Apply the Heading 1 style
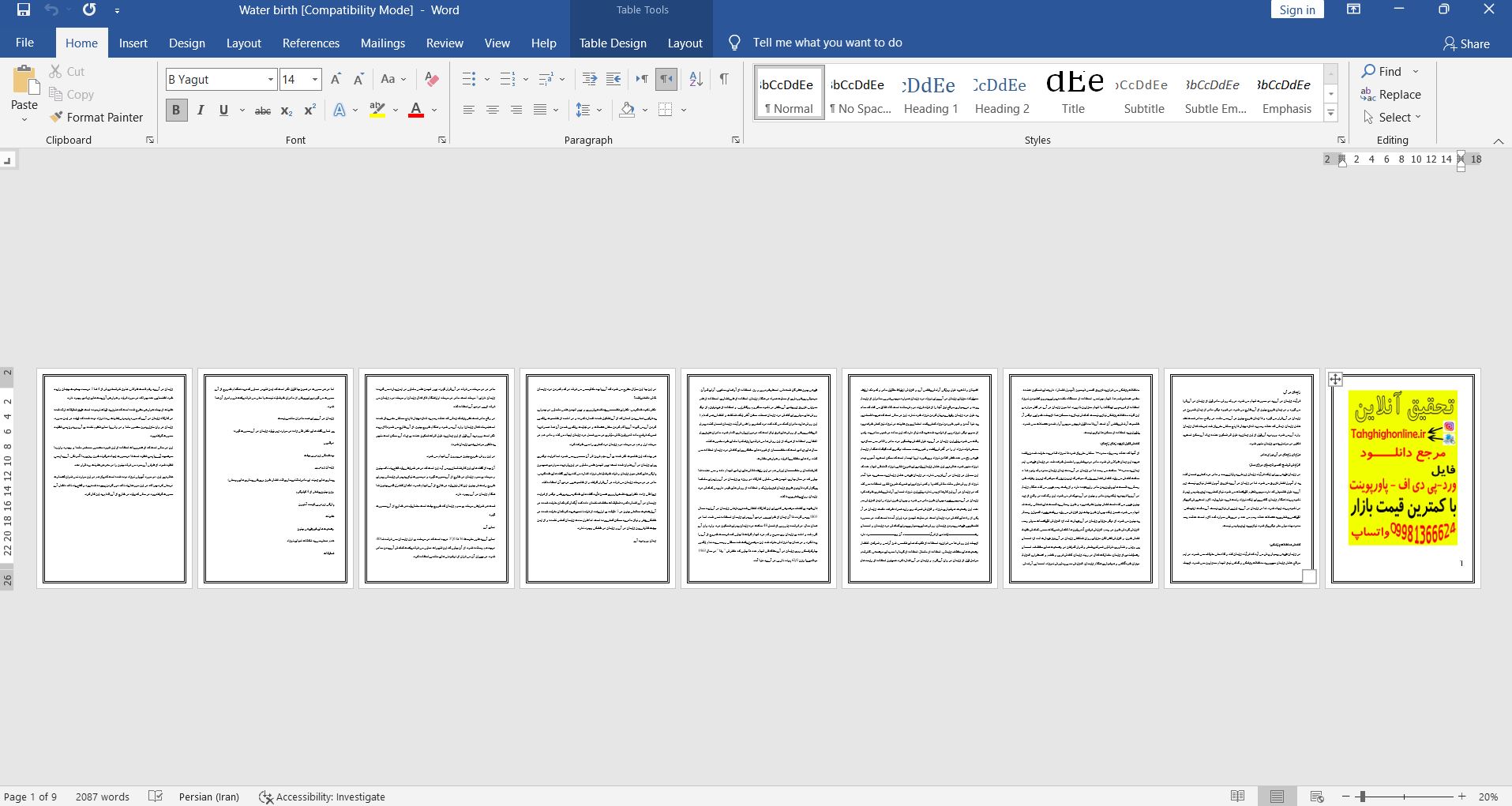1512x806 pixels. tap(931, 93)
